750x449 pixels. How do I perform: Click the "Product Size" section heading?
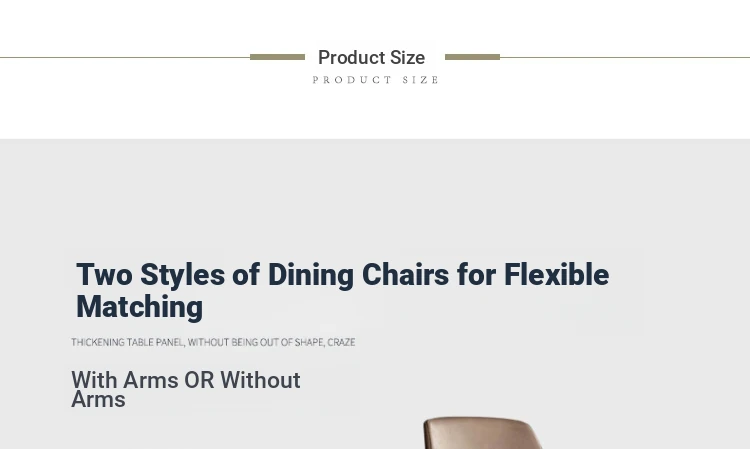tap(372, 58)
